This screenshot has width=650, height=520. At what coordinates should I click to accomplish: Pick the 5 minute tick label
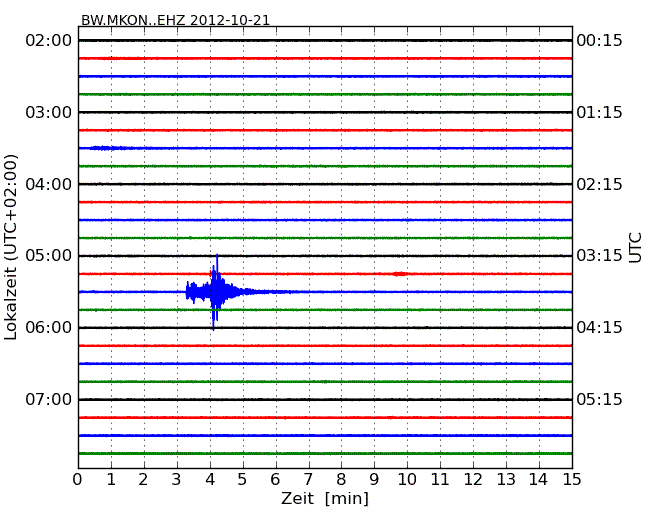coord(242,479)
